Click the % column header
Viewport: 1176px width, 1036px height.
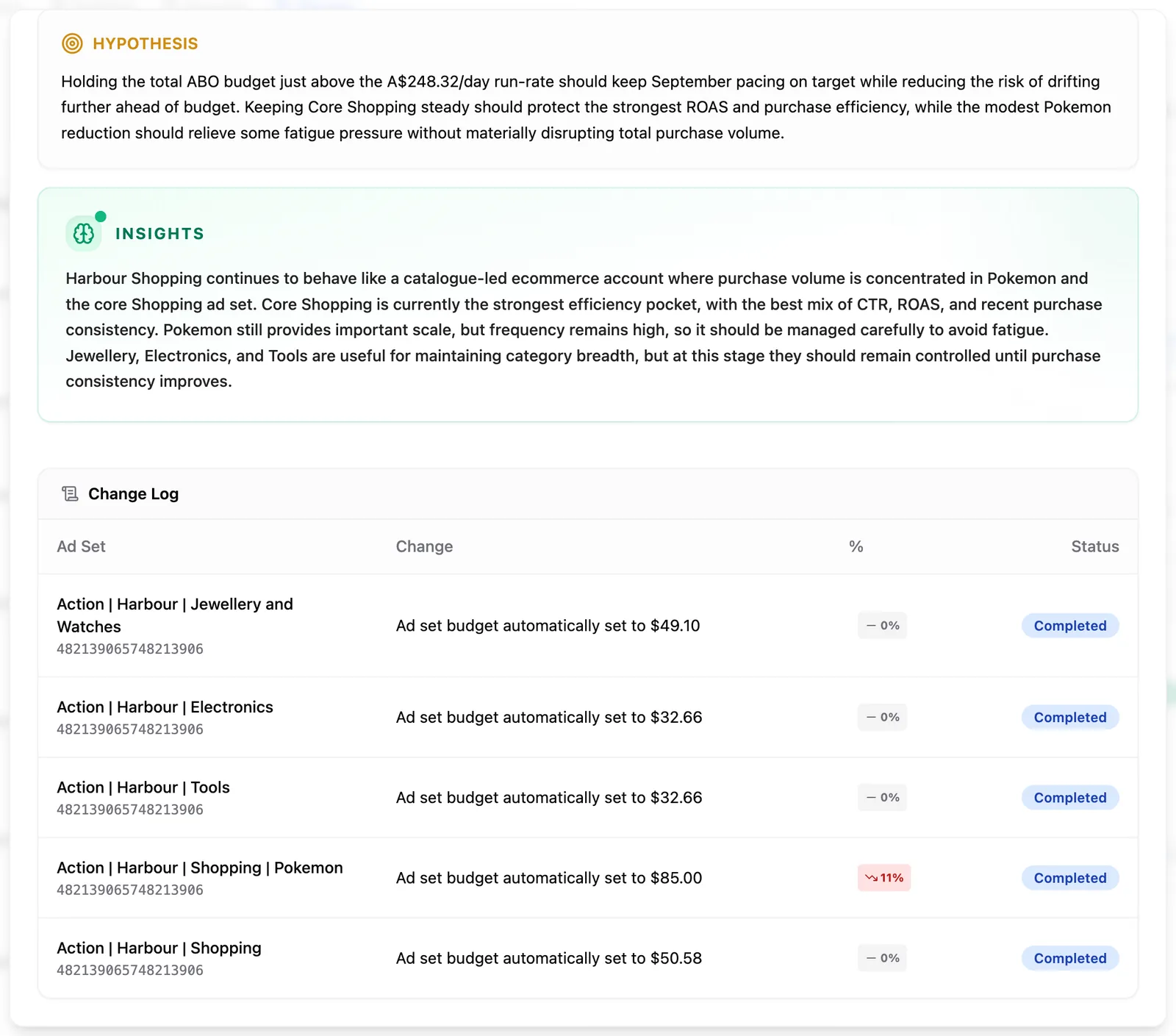tap(856, 546)
